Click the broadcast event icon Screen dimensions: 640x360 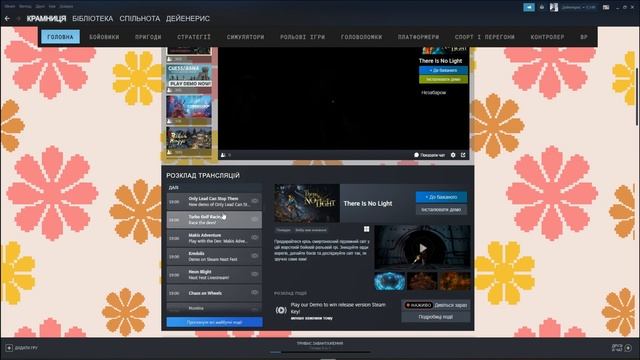point(281,310)
